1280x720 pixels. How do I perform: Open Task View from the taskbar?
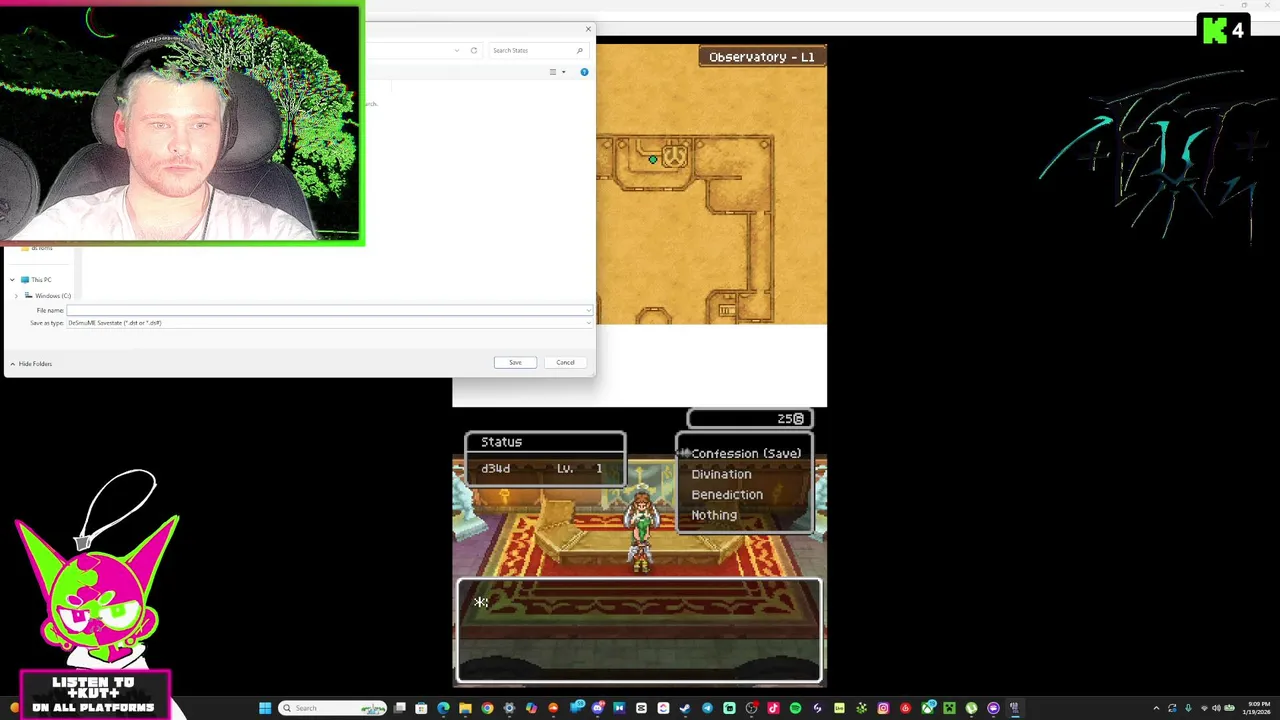pos(400,708)
